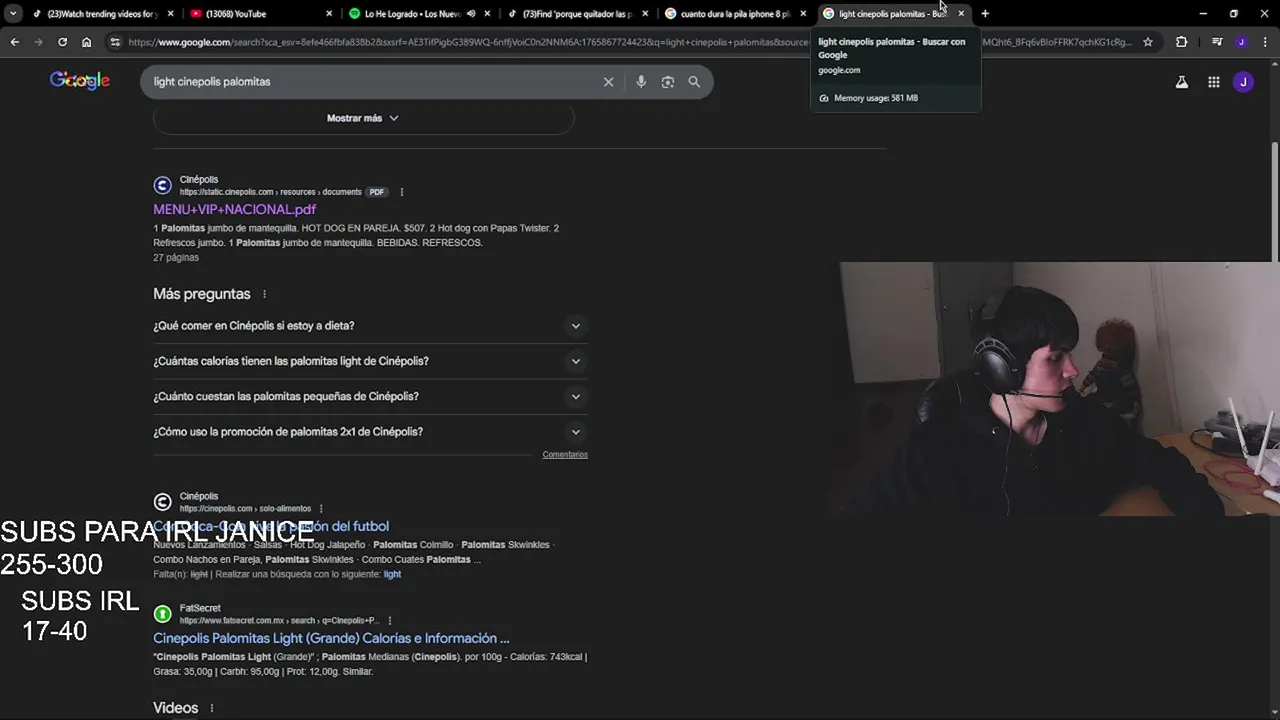Expand the palomitas light calorías question
This screenshot has height=720, width=1280.
click(x=370, y=361)
